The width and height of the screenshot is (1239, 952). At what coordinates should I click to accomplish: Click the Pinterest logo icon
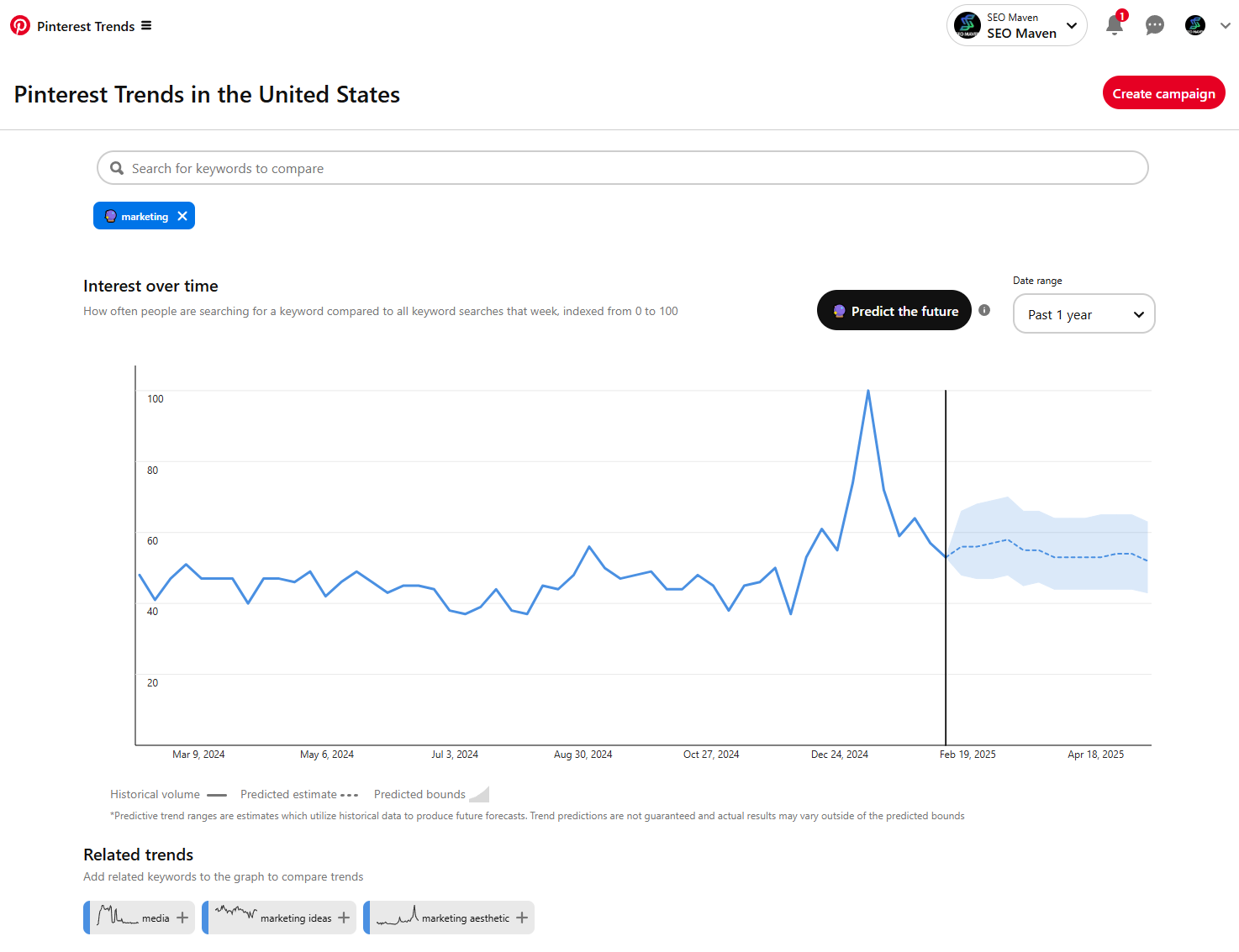point(20,25)
